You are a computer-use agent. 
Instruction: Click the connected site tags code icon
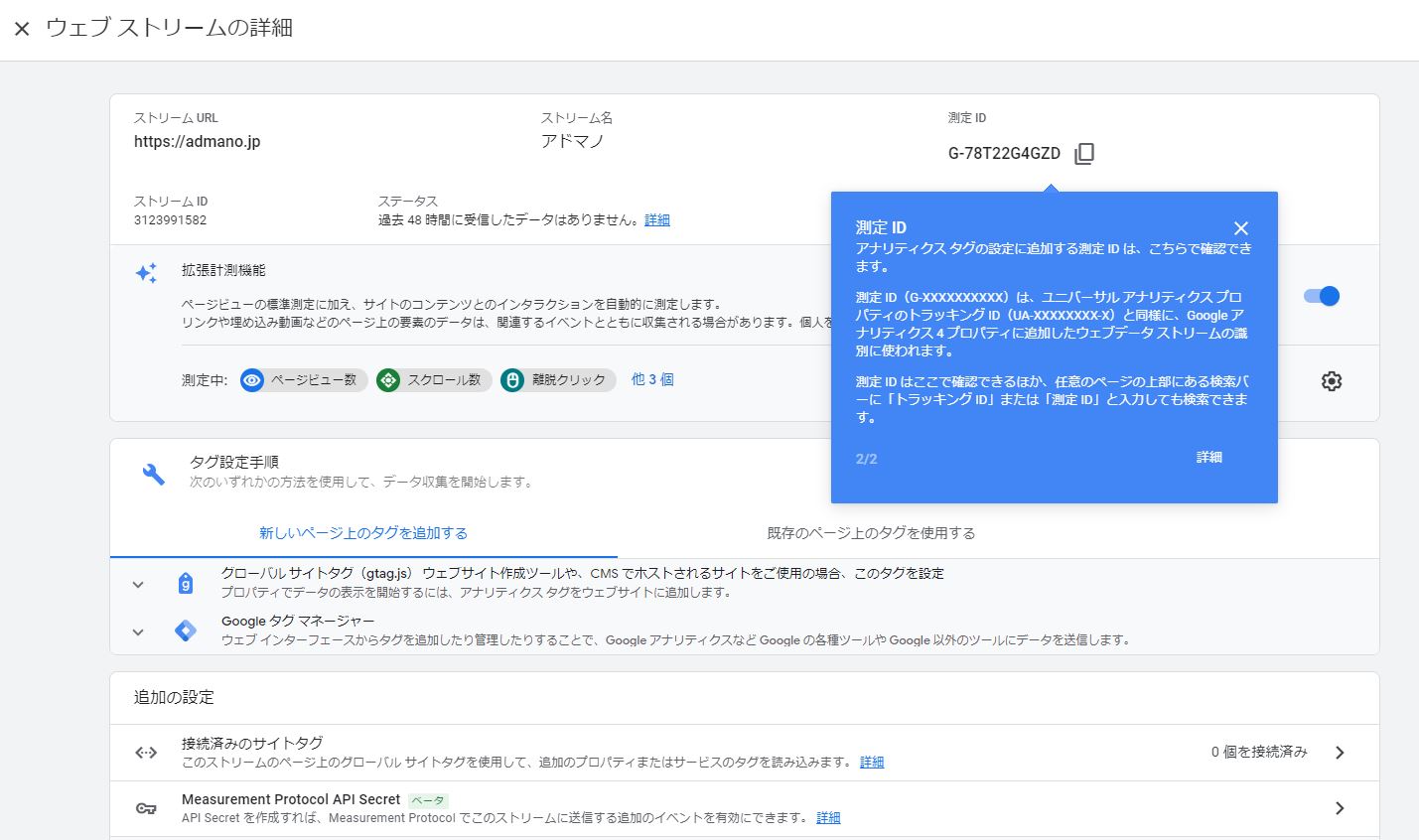point(146,753)
